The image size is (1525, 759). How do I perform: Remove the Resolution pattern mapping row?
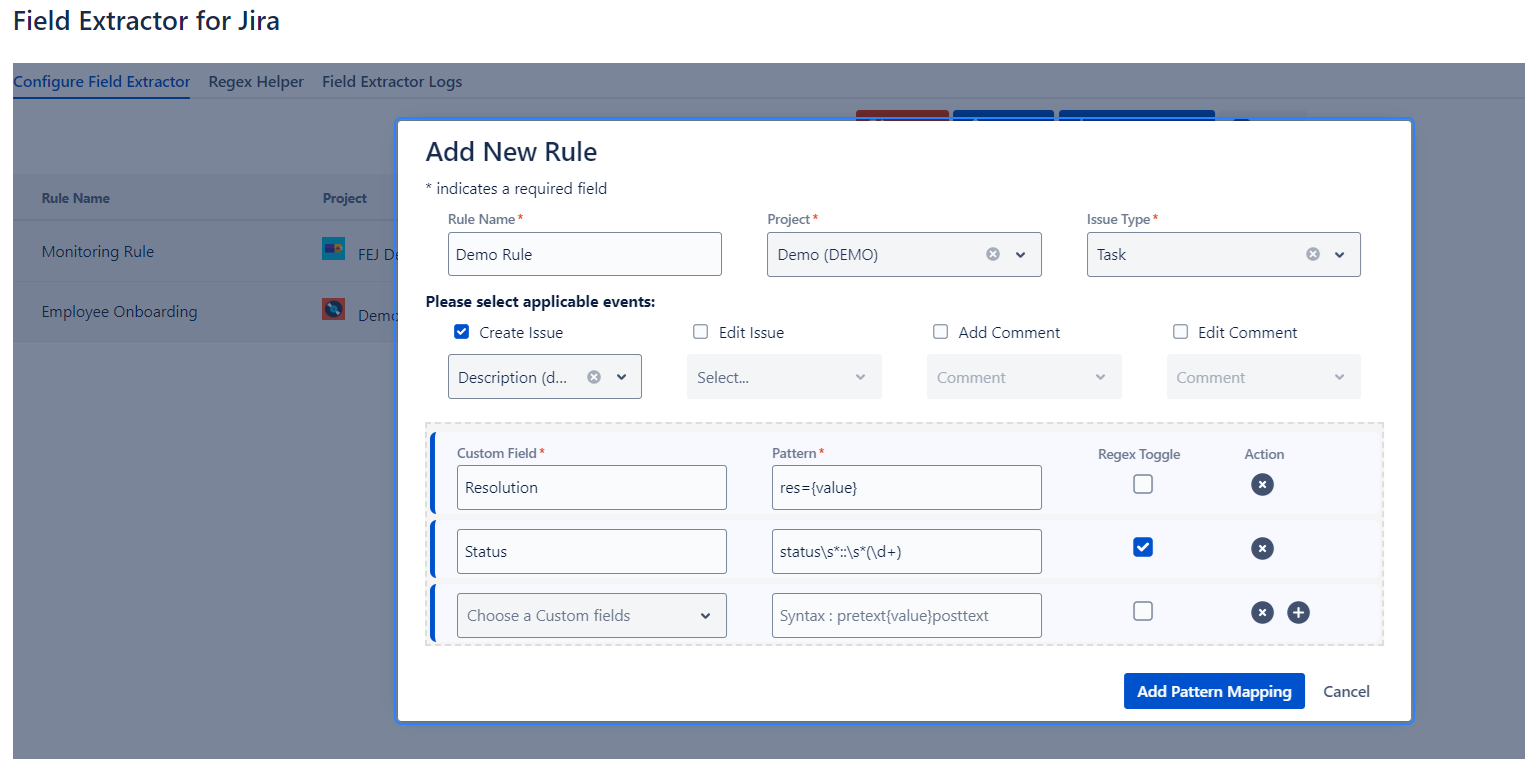[1262, 485]
